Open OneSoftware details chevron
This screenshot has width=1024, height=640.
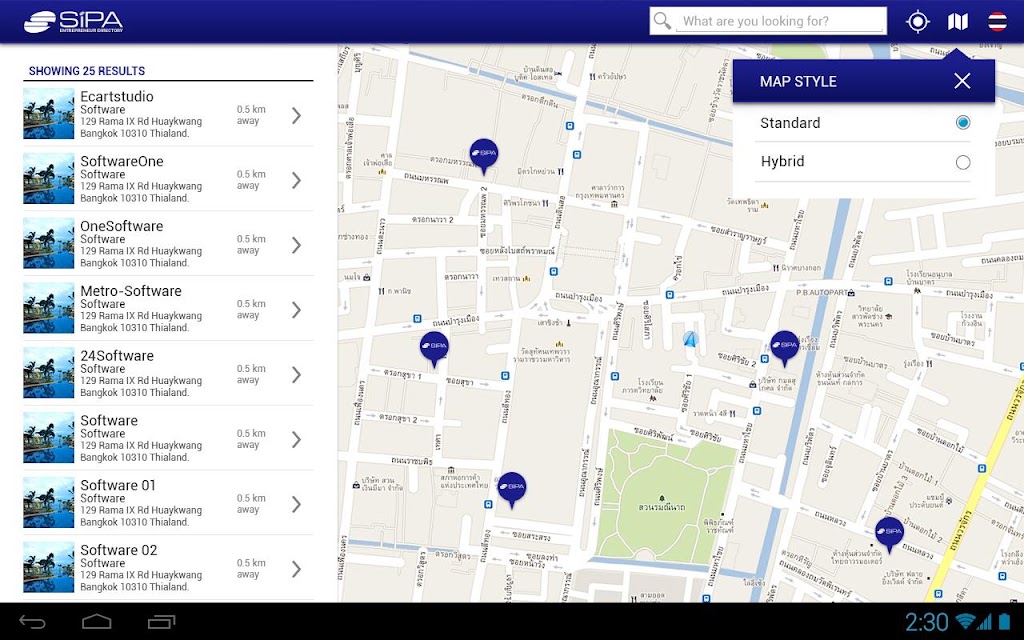pos(296,245)
